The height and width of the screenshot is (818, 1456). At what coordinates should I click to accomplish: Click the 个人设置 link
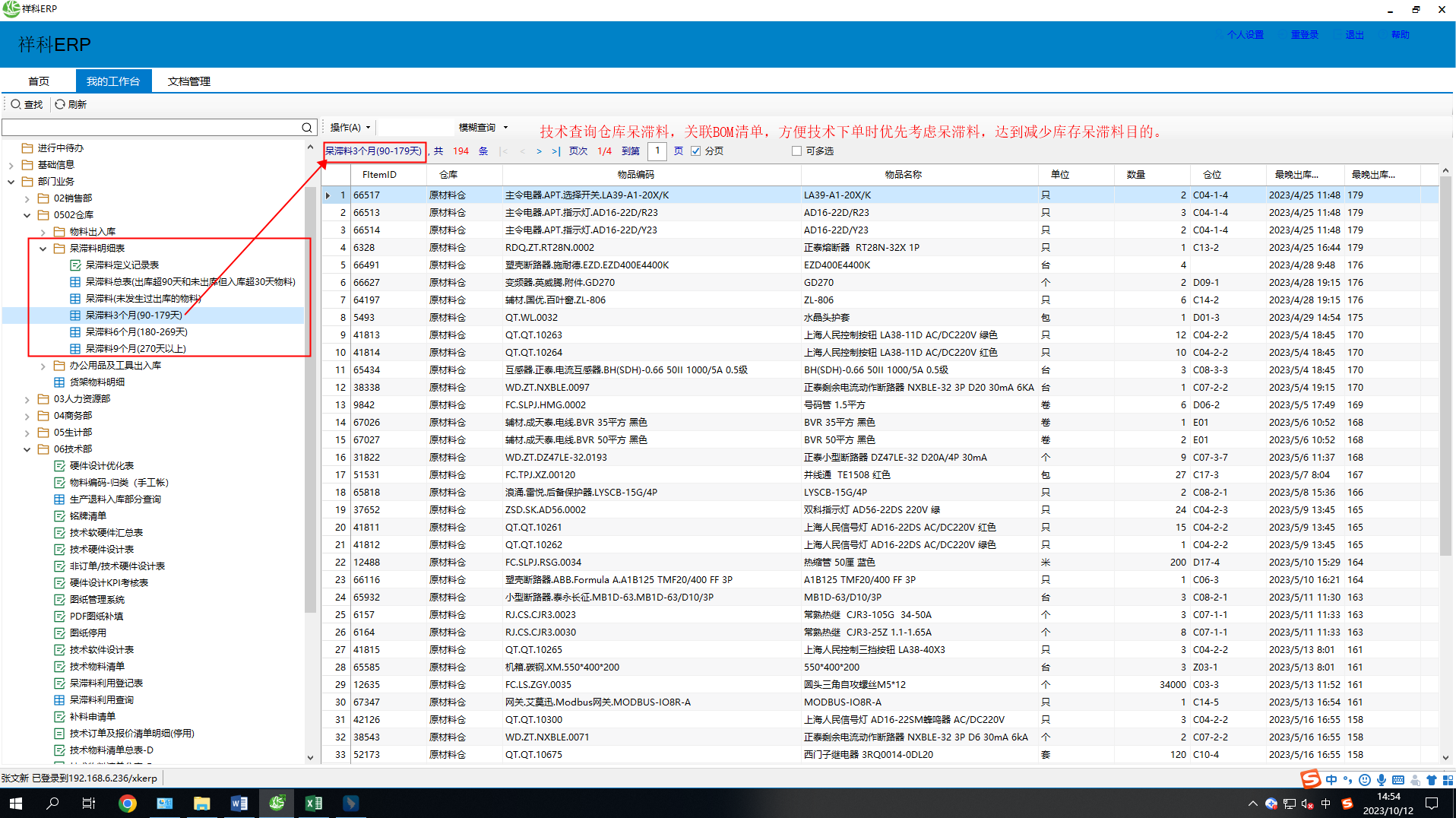coord(1245,35)
